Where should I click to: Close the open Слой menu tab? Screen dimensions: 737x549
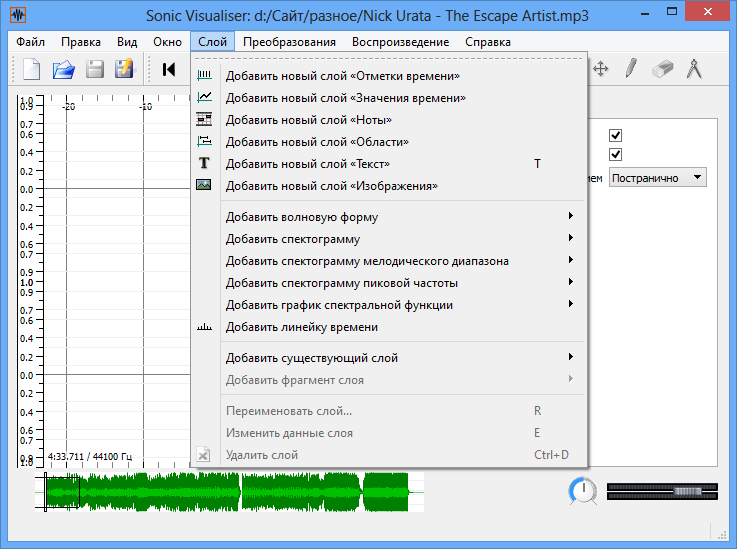point(212,42)
